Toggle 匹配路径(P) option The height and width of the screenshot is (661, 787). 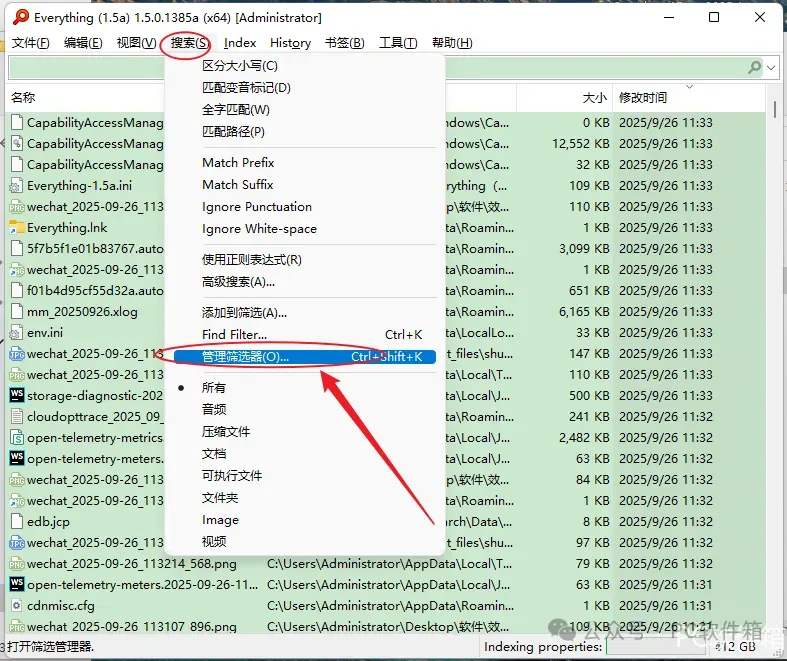305,131
